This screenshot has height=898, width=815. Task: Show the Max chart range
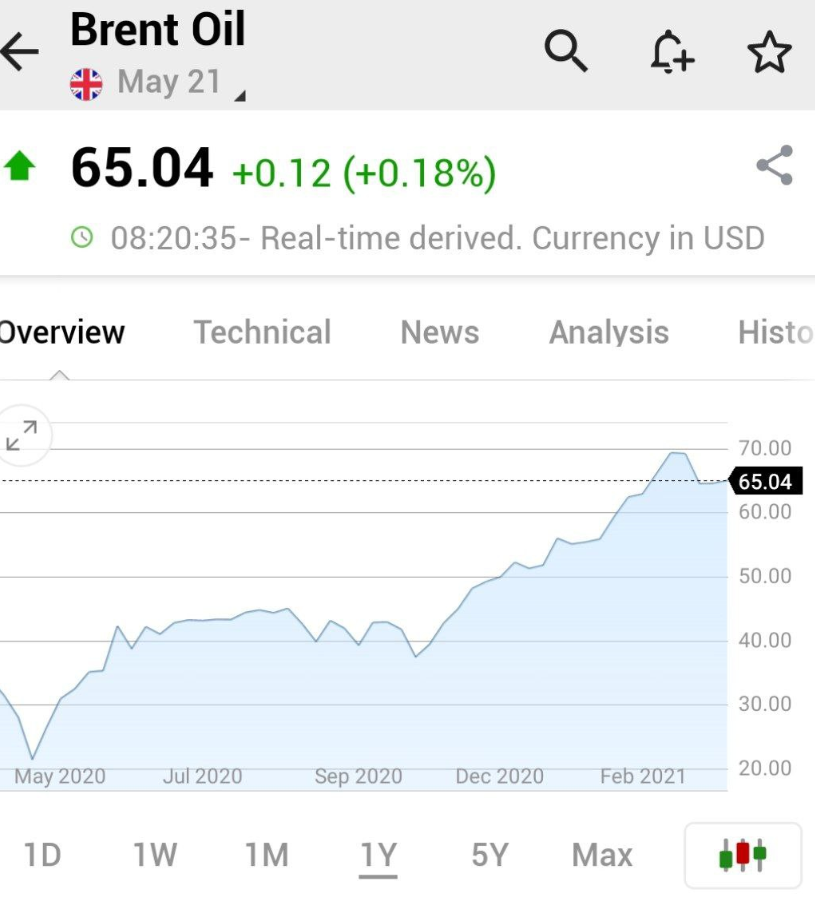pyautogui.click(x=602, y=855)
